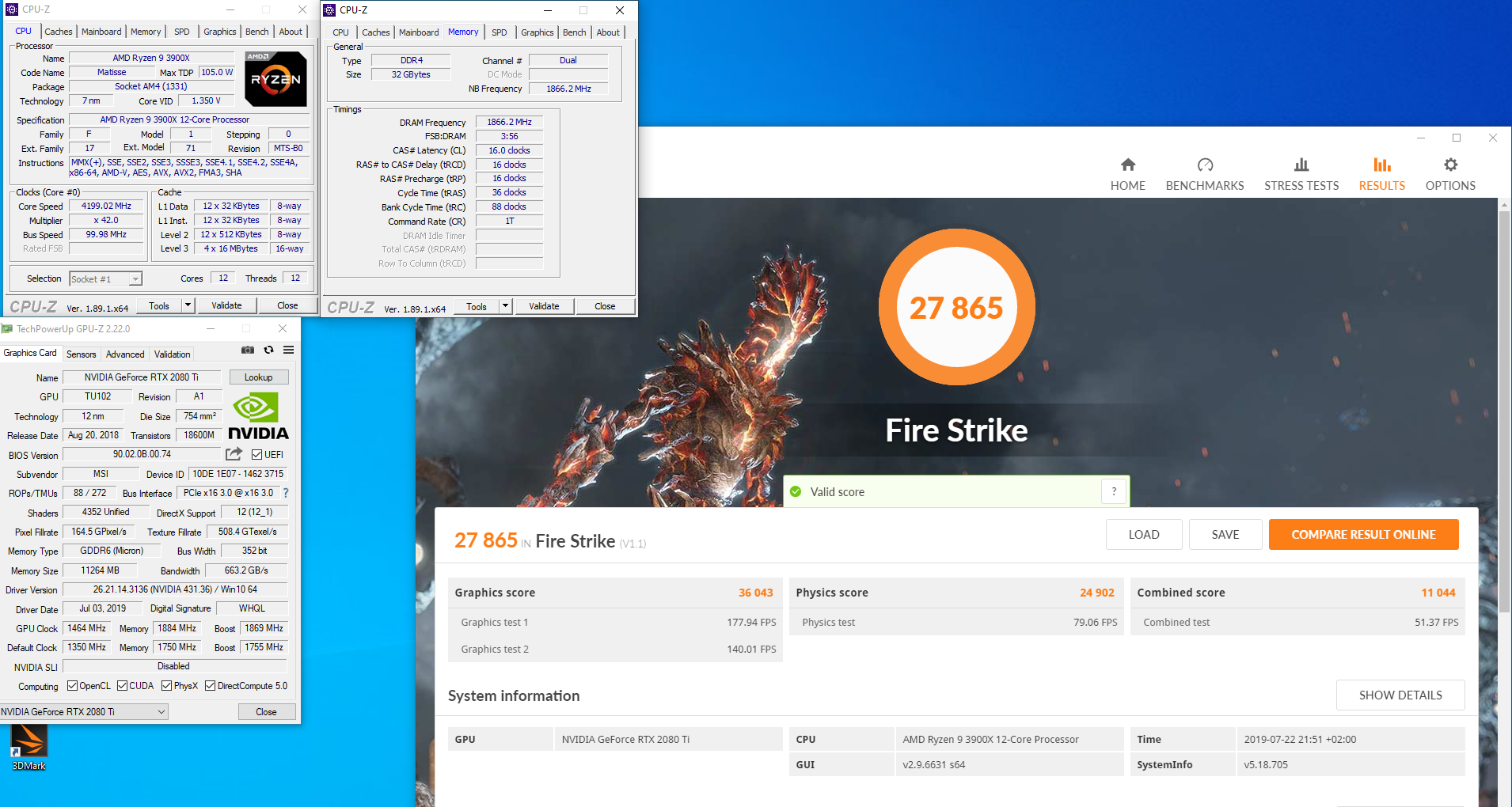This screenshot has width=1512, height=807.
Task: Open the 3DMark desktop shortcut icon
Action: [x=29, y=747]
